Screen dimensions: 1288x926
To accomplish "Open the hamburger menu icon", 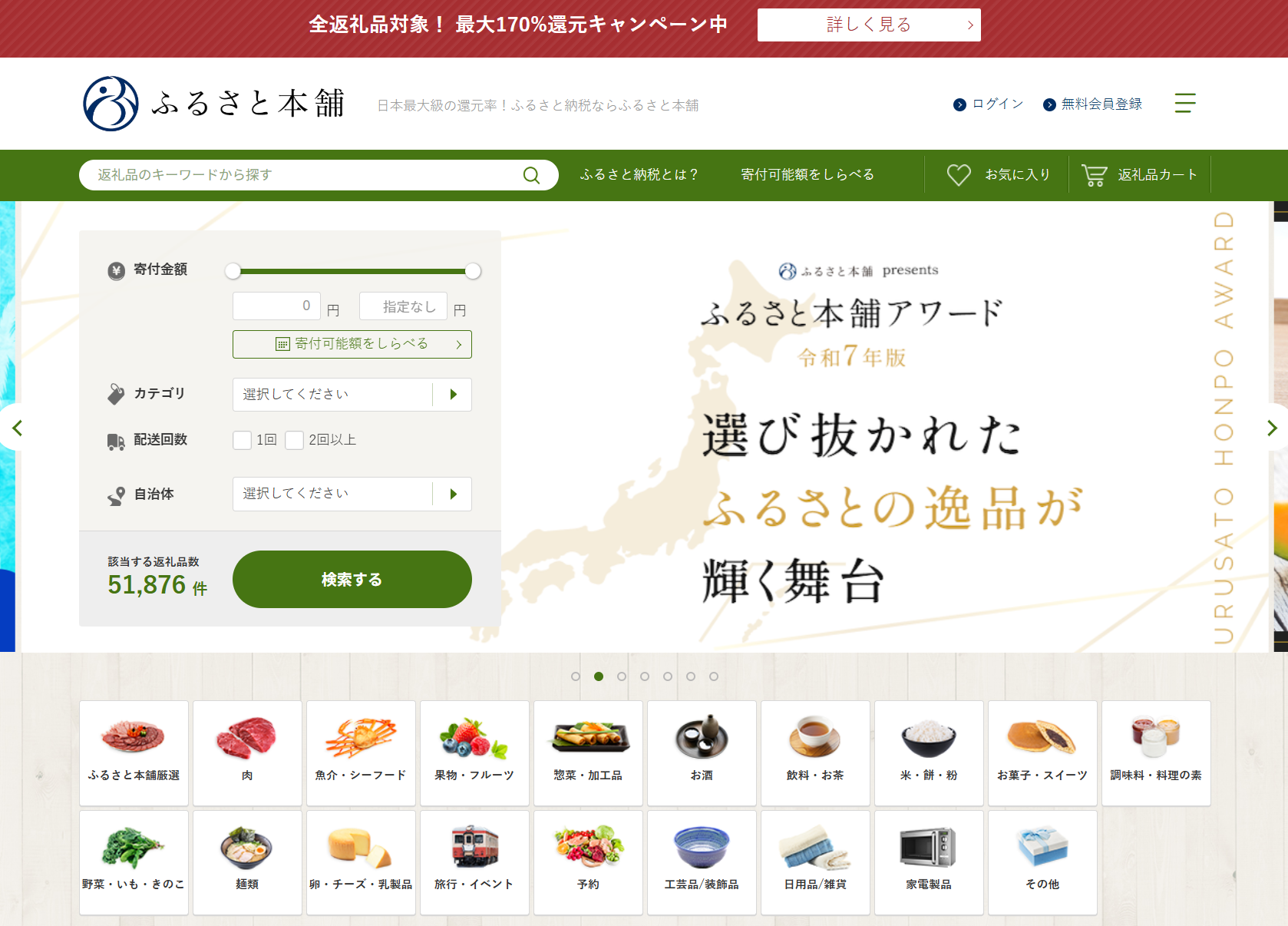I will (1185, 103).
